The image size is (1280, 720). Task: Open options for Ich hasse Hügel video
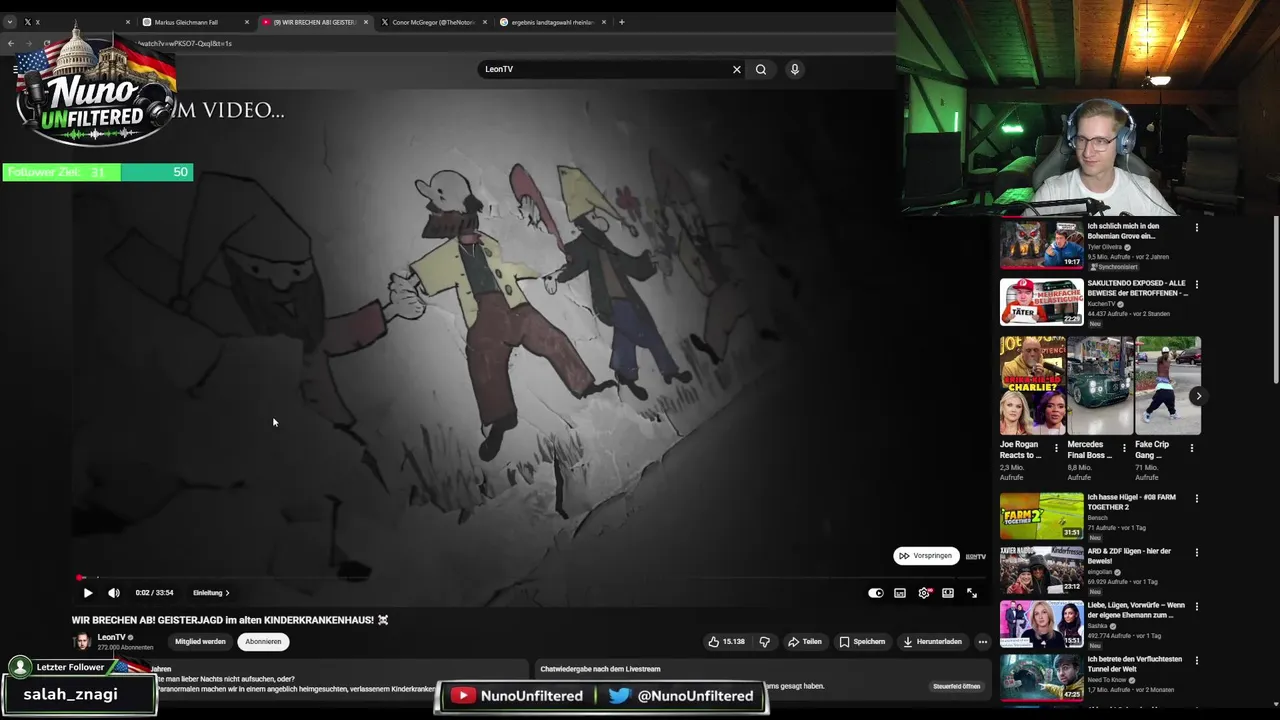(1196, 499)
